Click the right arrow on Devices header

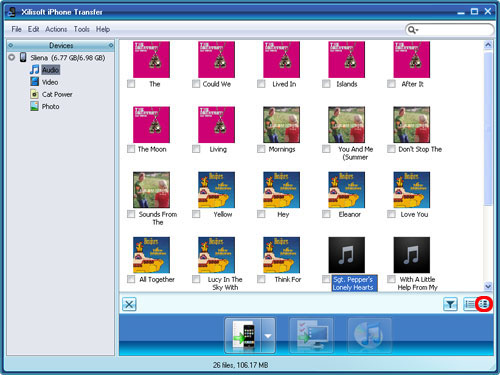(111, 45)
